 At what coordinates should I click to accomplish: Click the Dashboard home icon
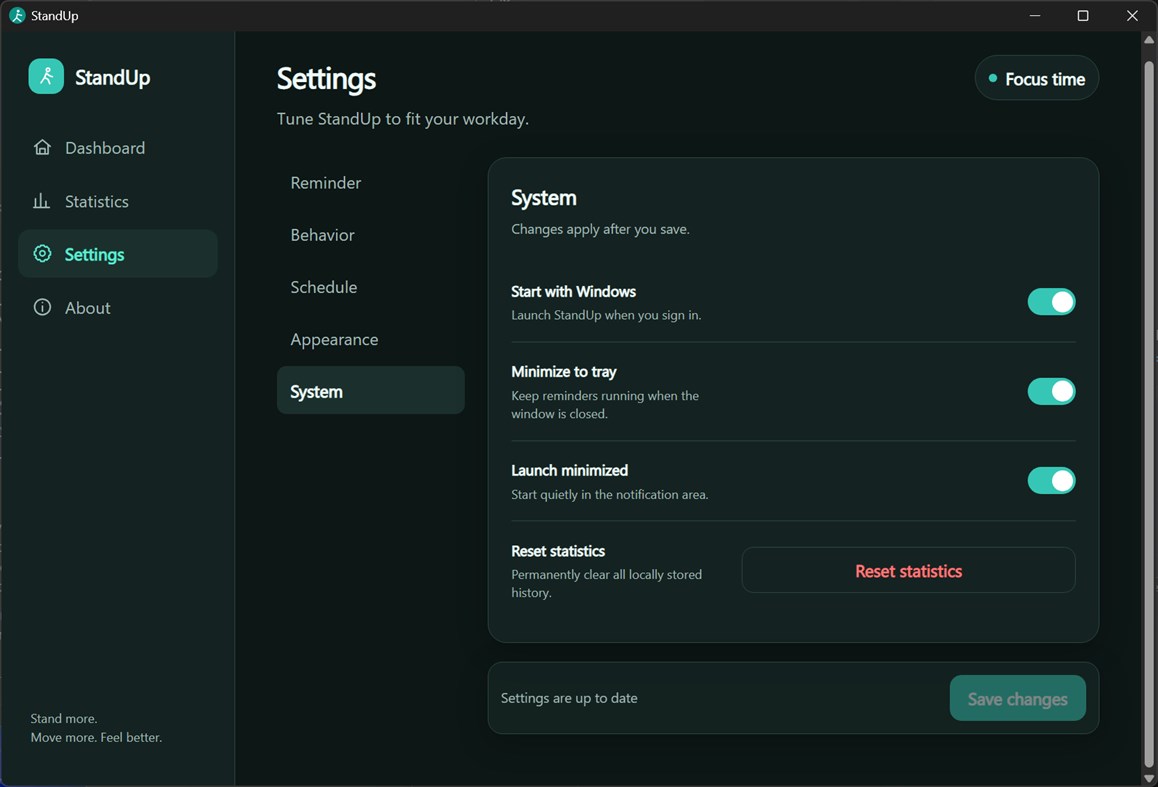[42, 148]
